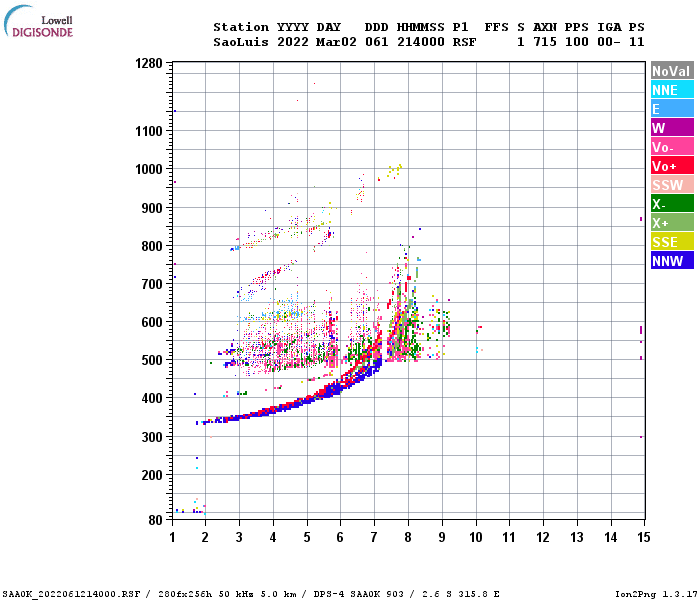
Task: Click the 1 MHz frequency axis label
Action: [172, 537]
